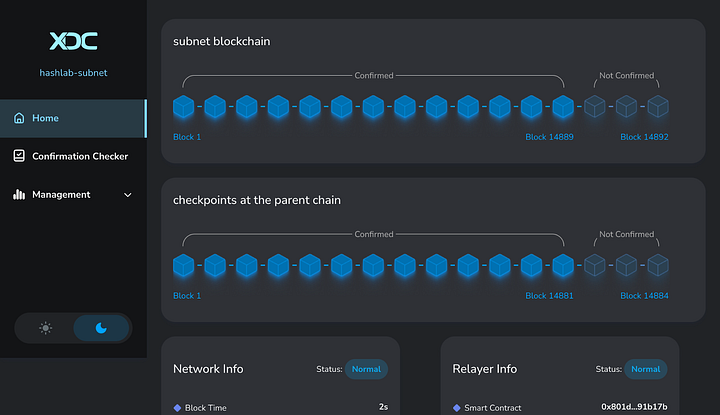Image resolution: width=720 pixels, height=415 pixels.
Task: Open the Confirmation Checker page
Action: tap(75, 156)
